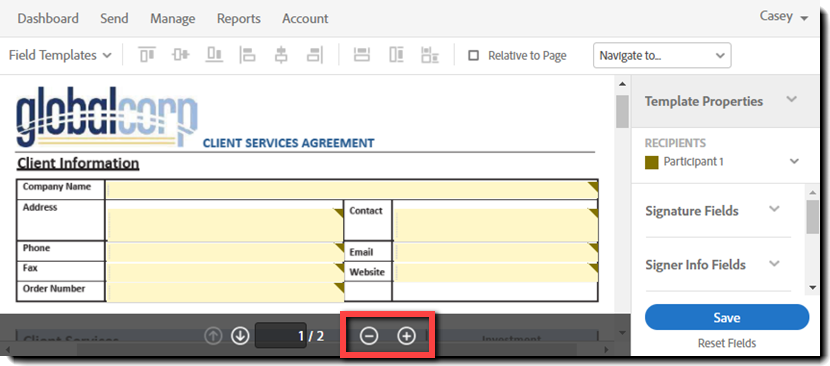Screen dimensions: 830x366
Task: Expand the Participant 1 recipient list
Action: click(x=794, y=162)
